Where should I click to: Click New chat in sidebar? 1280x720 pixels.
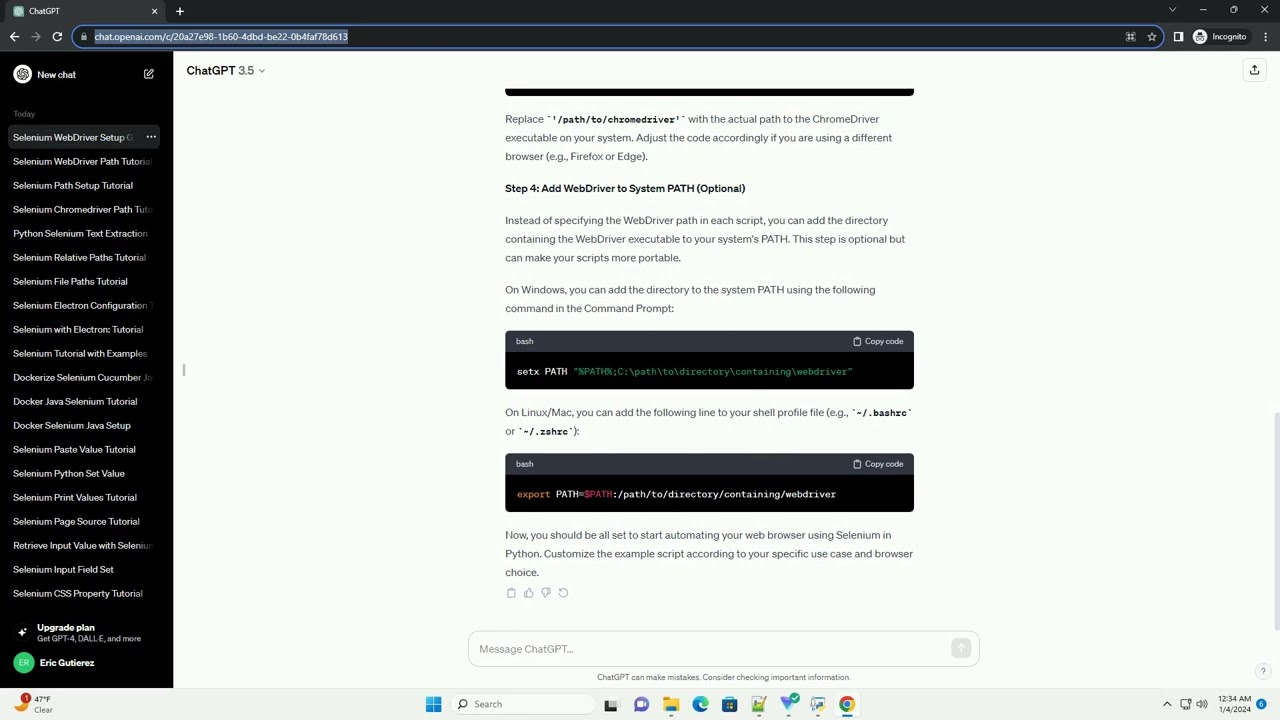click(84, 74)
